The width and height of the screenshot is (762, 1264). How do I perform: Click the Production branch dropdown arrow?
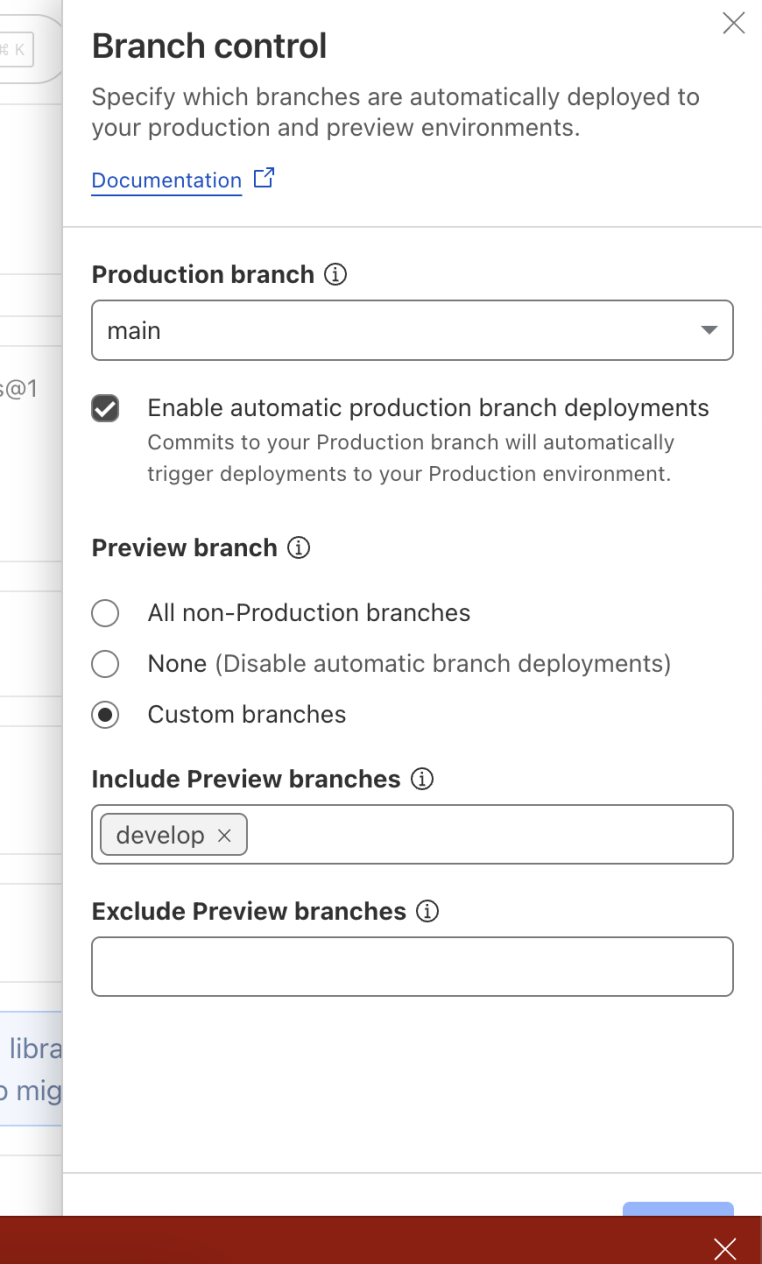[709, 331]
